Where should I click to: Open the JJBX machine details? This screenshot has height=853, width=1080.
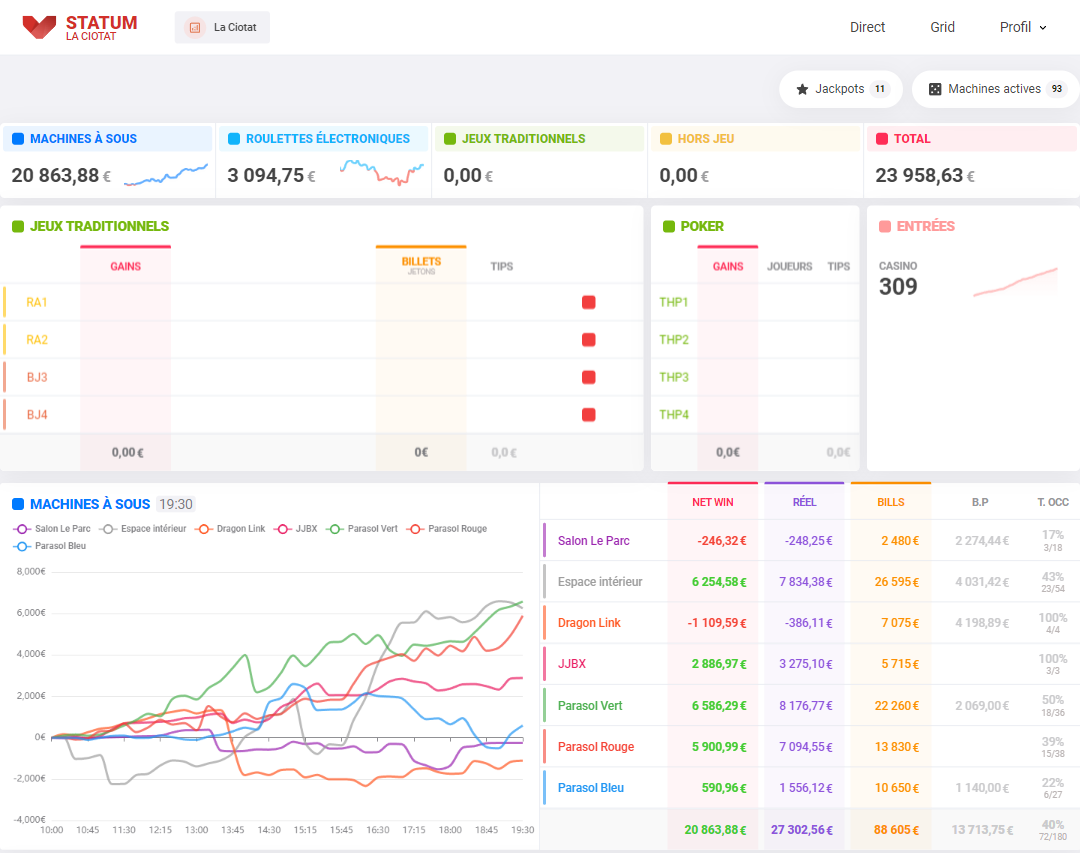click(573, 663)
